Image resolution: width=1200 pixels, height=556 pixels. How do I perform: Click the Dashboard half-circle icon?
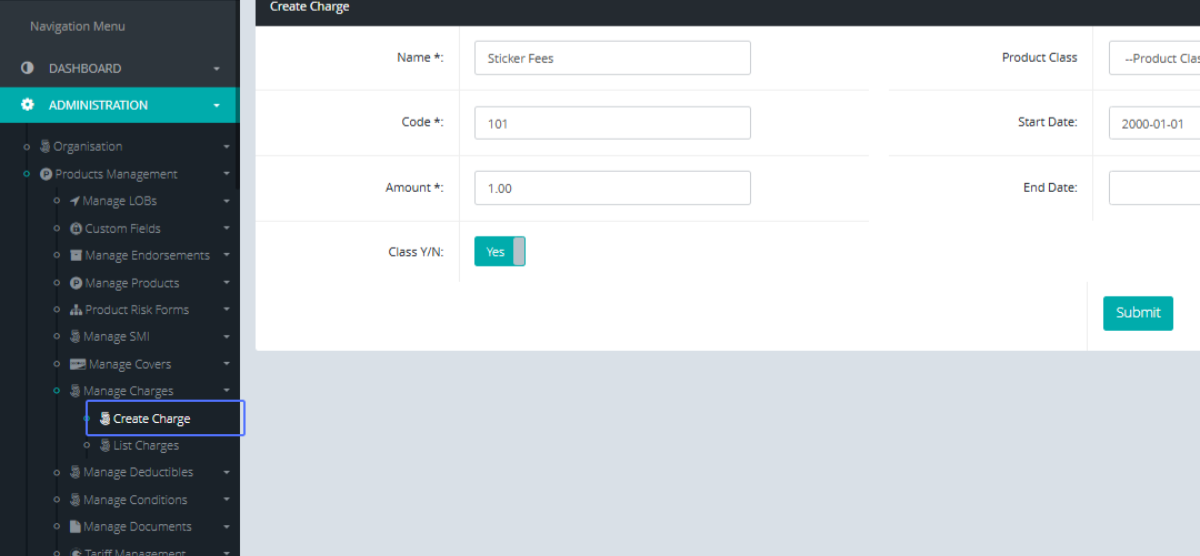(x=28, y=68)
